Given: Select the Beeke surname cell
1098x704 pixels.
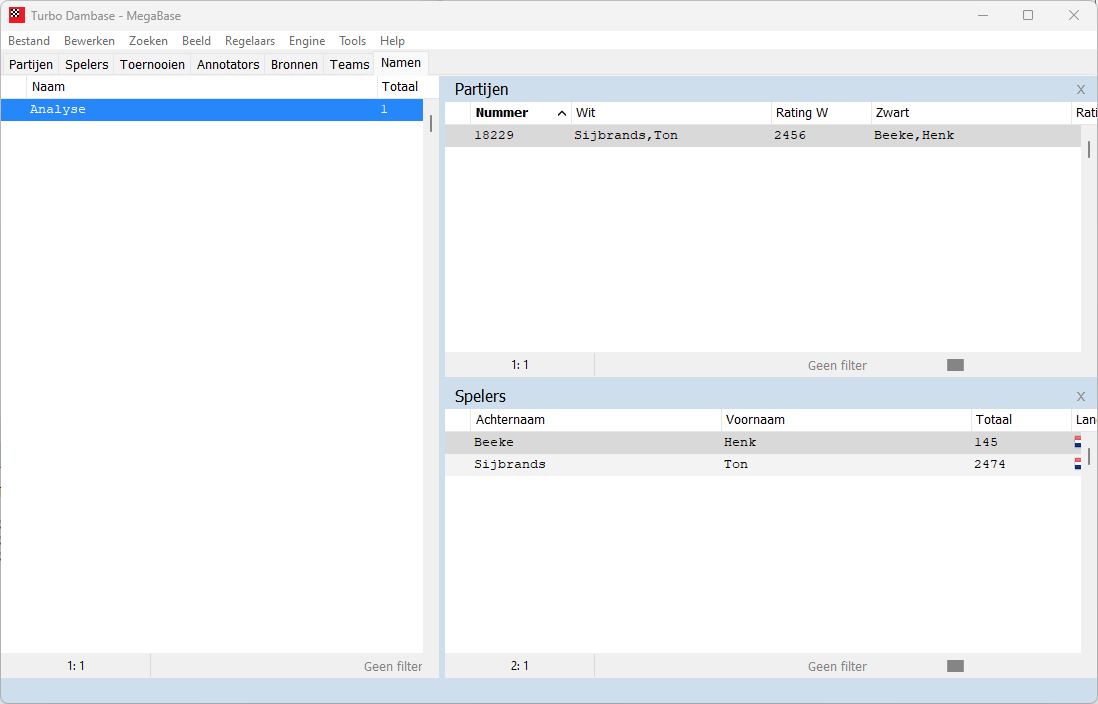Looking at the screenshot, I should pos(494,442).
